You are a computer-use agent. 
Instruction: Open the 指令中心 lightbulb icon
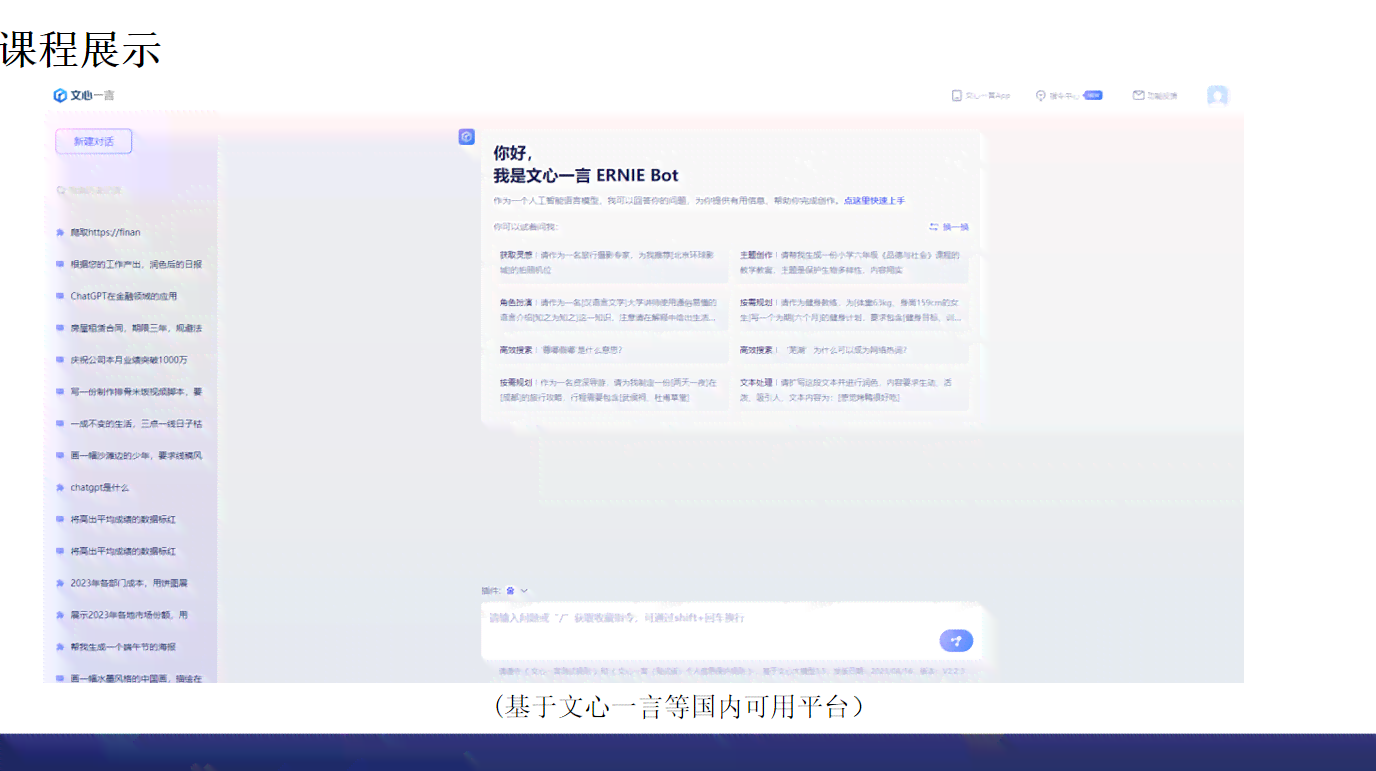pyautogui.click(x=1040, y=96)
